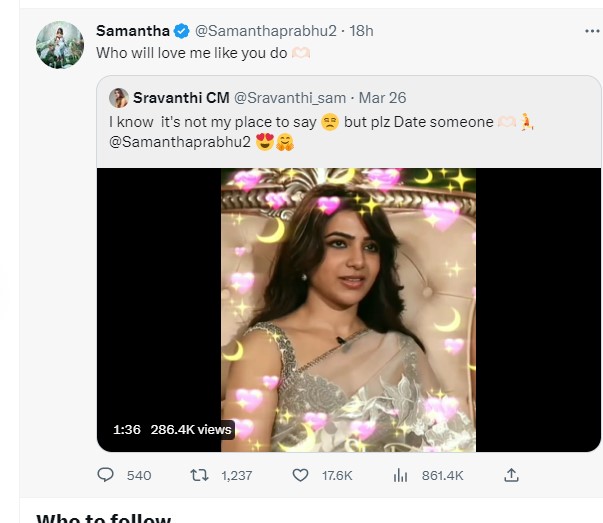
Task: Click the 1,237 repost count
Action: 236,476
